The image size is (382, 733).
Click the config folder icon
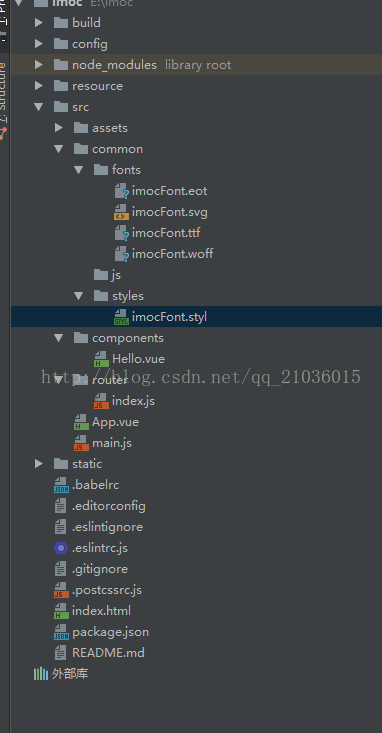(x=61, y=43)
